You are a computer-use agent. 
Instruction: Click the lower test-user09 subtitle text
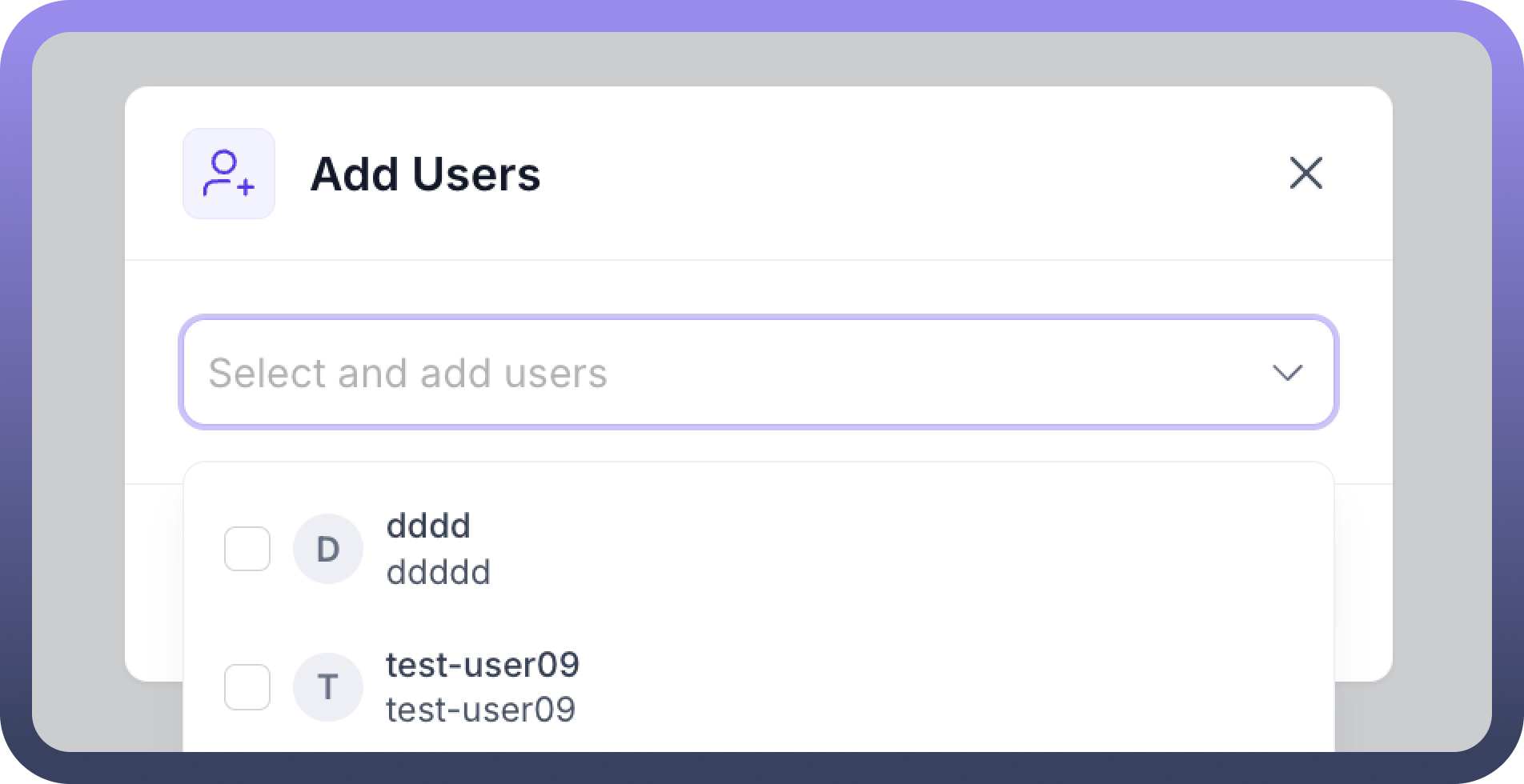(480, 710)
